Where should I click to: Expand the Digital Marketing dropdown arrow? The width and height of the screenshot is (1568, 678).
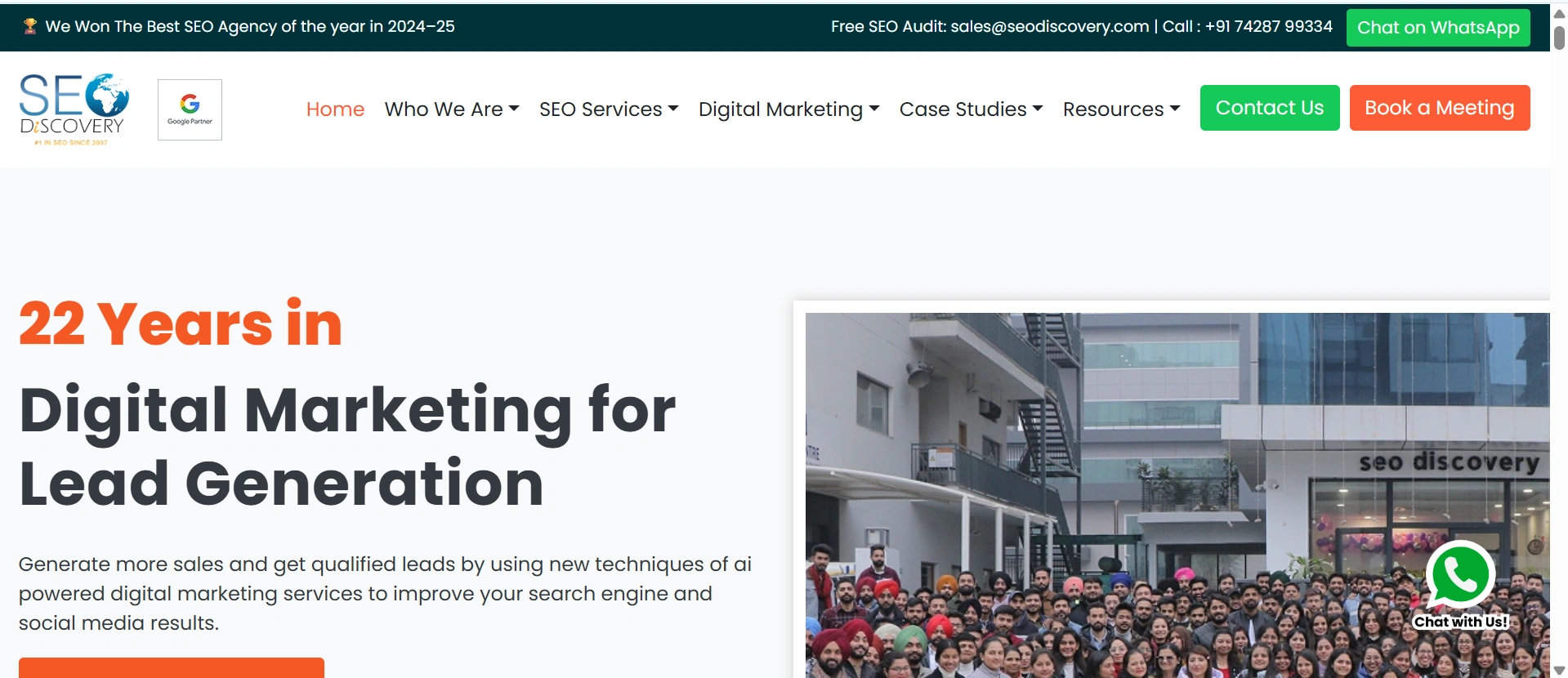click(x=874, y=109)
